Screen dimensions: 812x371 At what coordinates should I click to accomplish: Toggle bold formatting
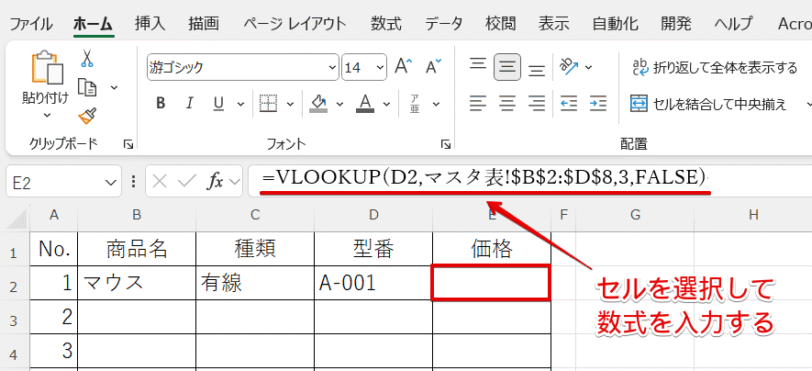coord(161,104)
